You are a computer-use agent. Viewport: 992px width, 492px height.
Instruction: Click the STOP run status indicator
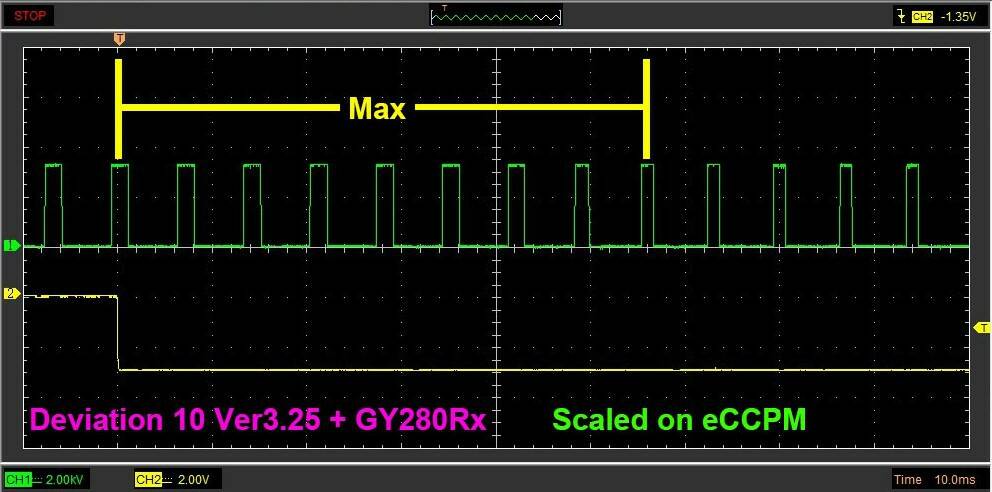tap(29, 16)
